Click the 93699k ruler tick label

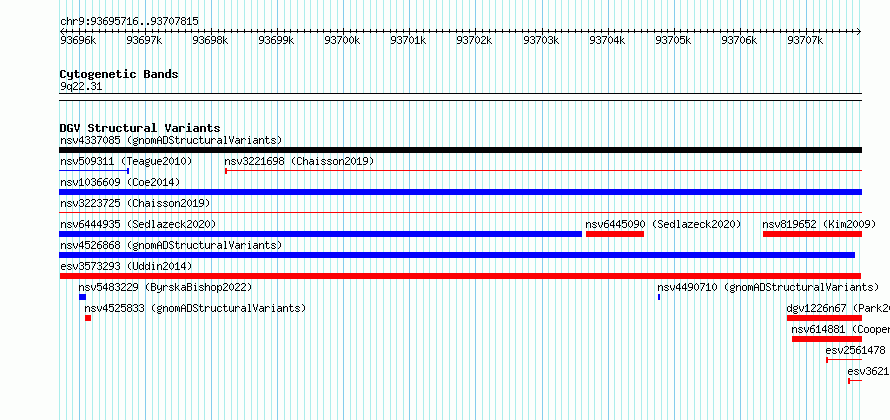point(276,40)
